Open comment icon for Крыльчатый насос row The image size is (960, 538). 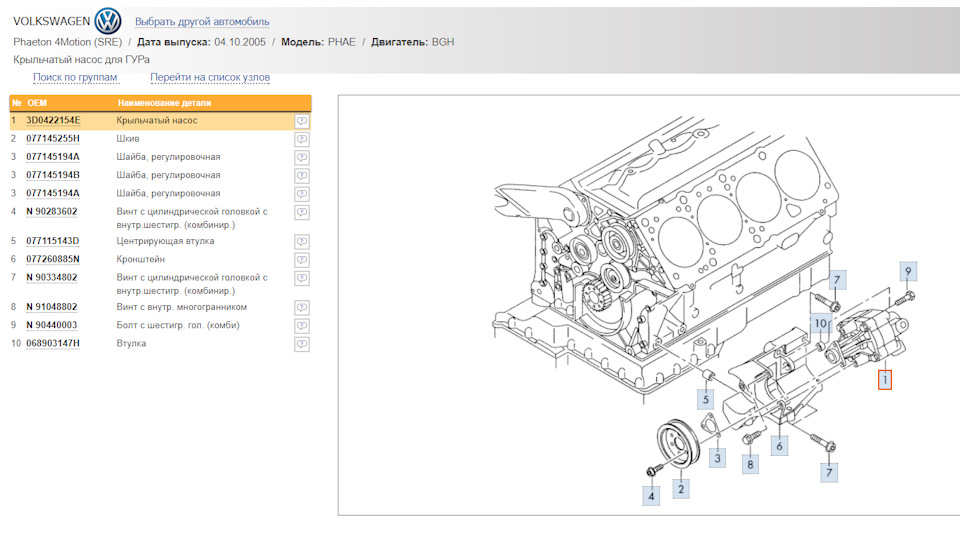pyautogui.click(x=301, y=121)
